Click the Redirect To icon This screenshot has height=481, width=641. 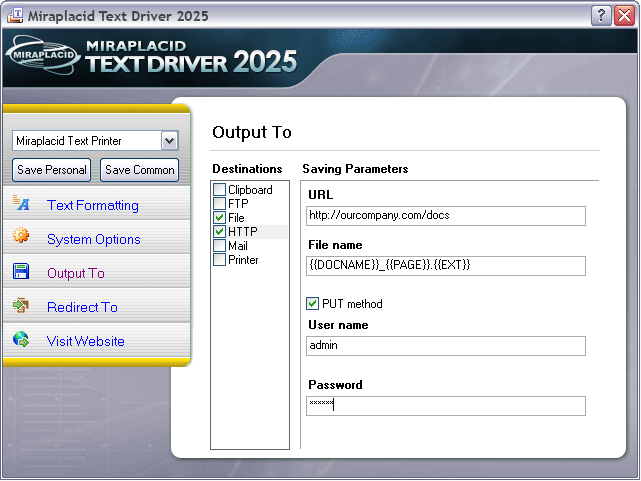click(21, 306)
